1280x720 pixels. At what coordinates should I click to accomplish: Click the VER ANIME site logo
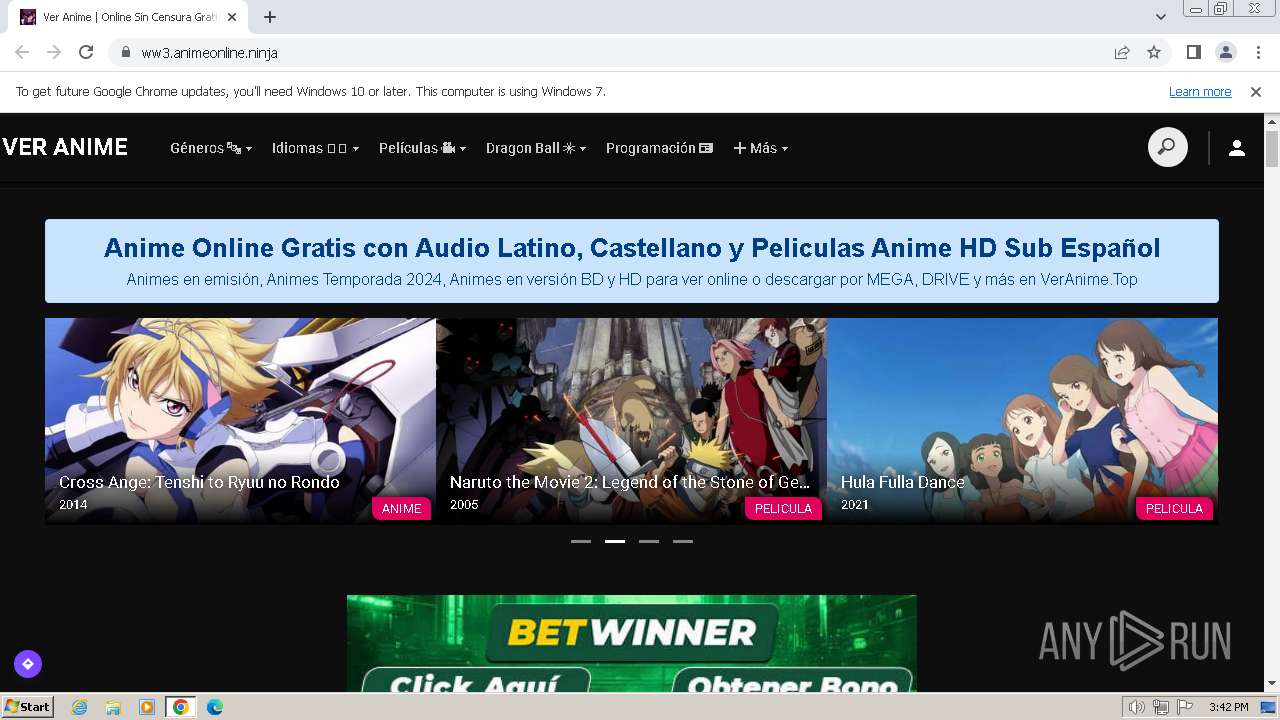click(x=65, y=147)
